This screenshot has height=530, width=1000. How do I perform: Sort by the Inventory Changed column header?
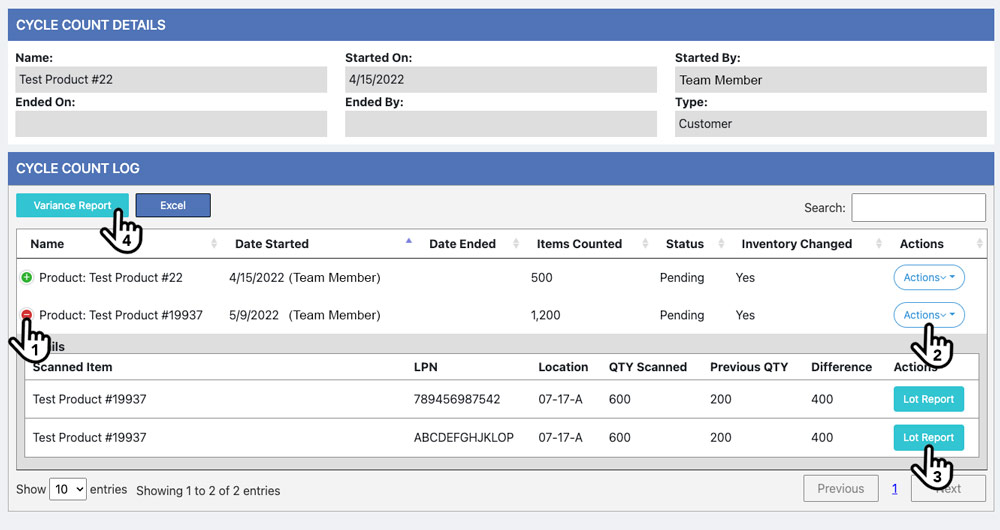coord(797,244)
